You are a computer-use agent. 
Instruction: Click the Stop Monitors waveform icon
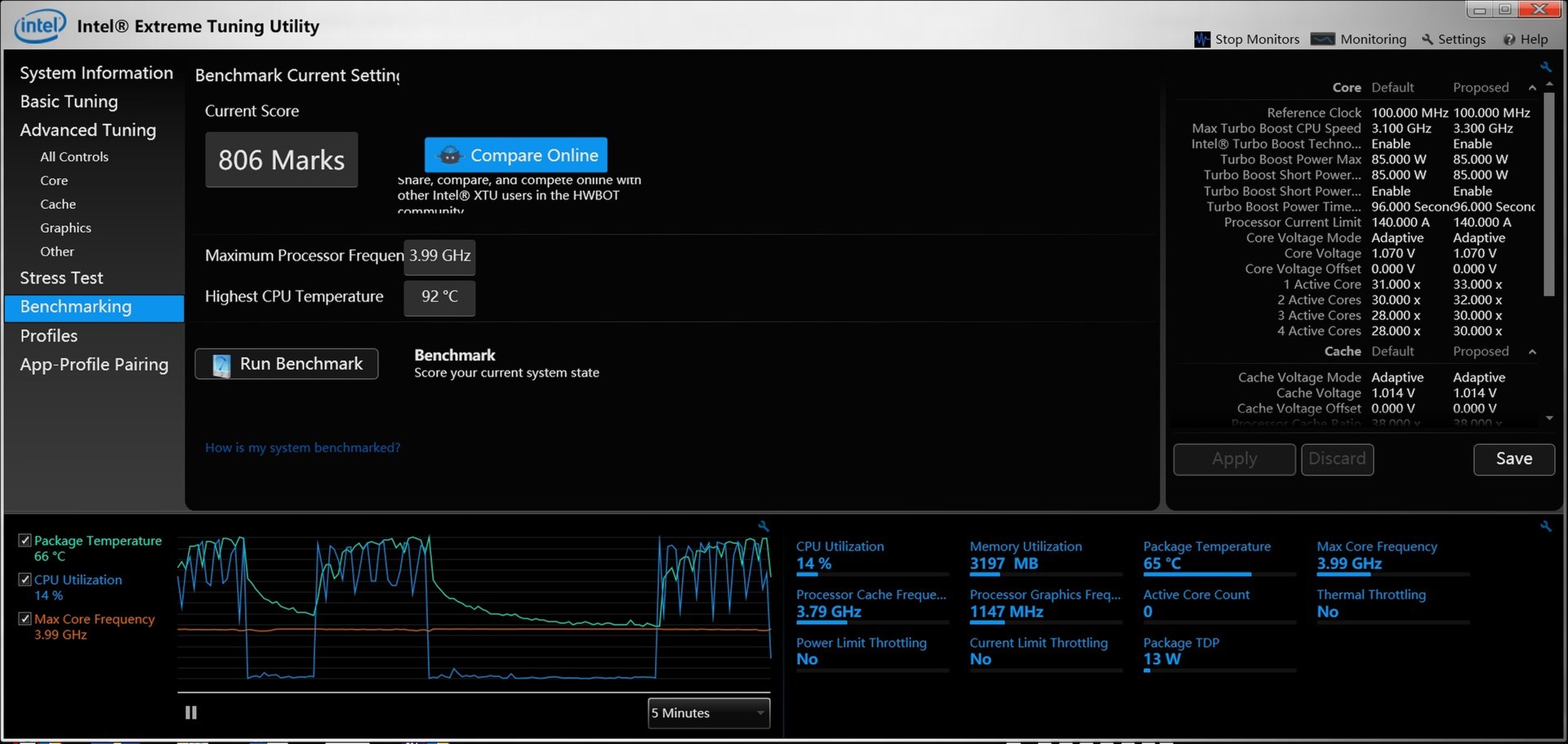click(x=1202, y=39)
